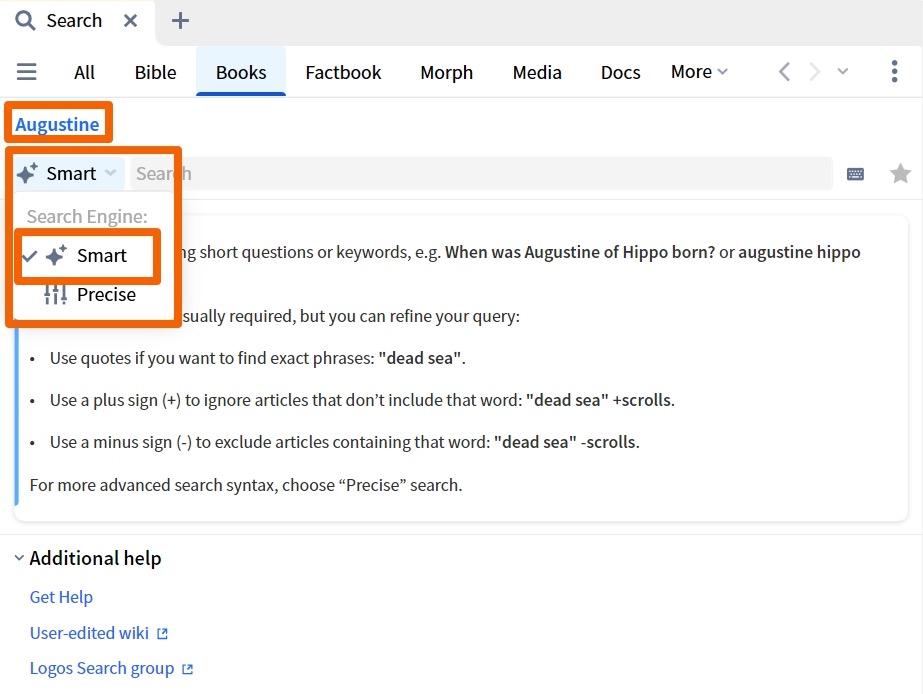
Task: Switch to the Factbook tab
Action: (x=343, y=72)
